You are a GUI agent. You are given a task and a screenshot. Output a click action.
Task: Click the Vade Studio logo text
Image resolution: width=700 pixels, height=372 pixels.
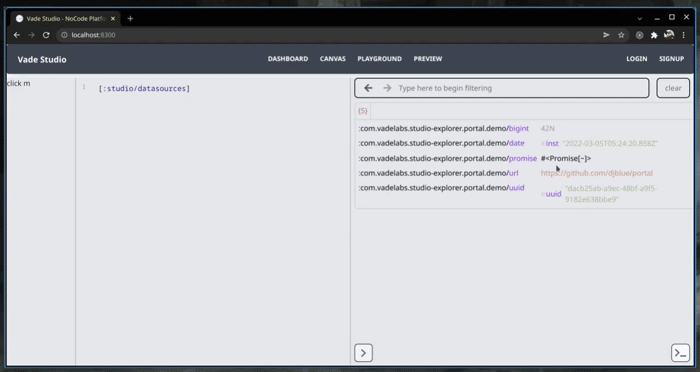point(42,59)
